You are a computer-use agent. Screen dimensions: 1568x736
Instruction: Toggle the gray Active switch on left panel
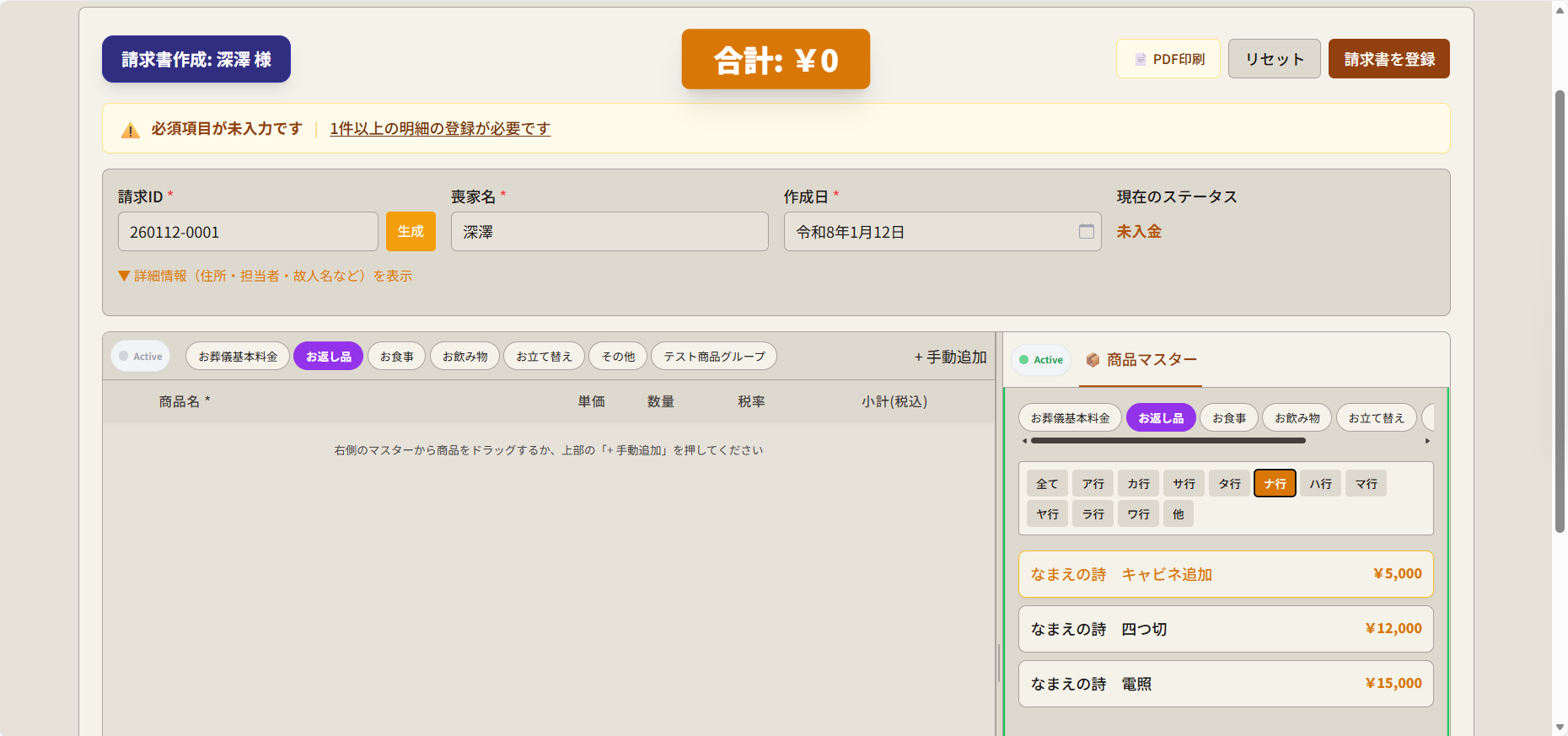point(141,357)
